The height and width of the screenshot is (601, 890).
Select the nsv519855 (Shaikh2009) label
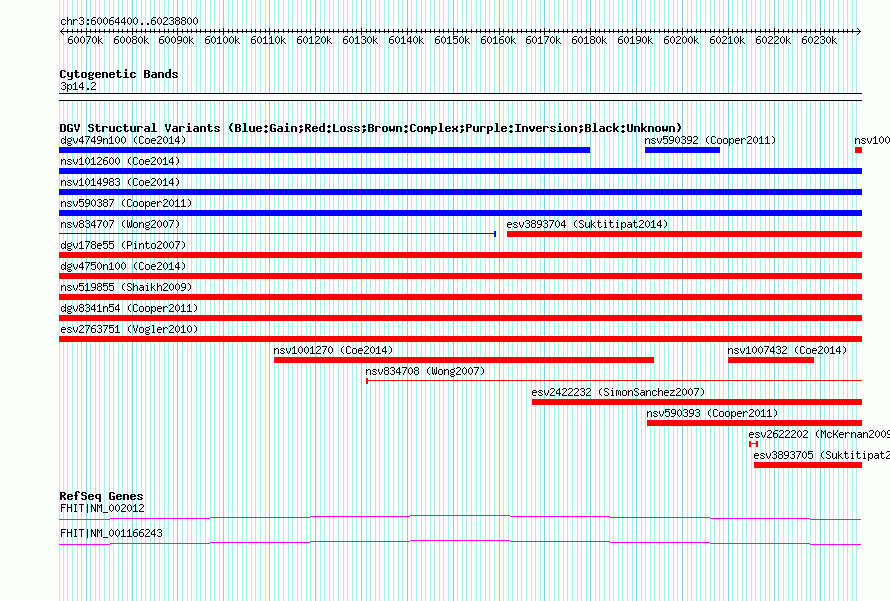tap(126, 287)
